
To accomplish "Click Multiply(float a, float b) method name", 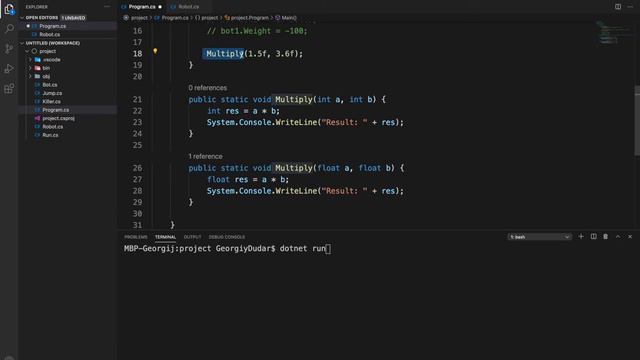I will [293, 168].
